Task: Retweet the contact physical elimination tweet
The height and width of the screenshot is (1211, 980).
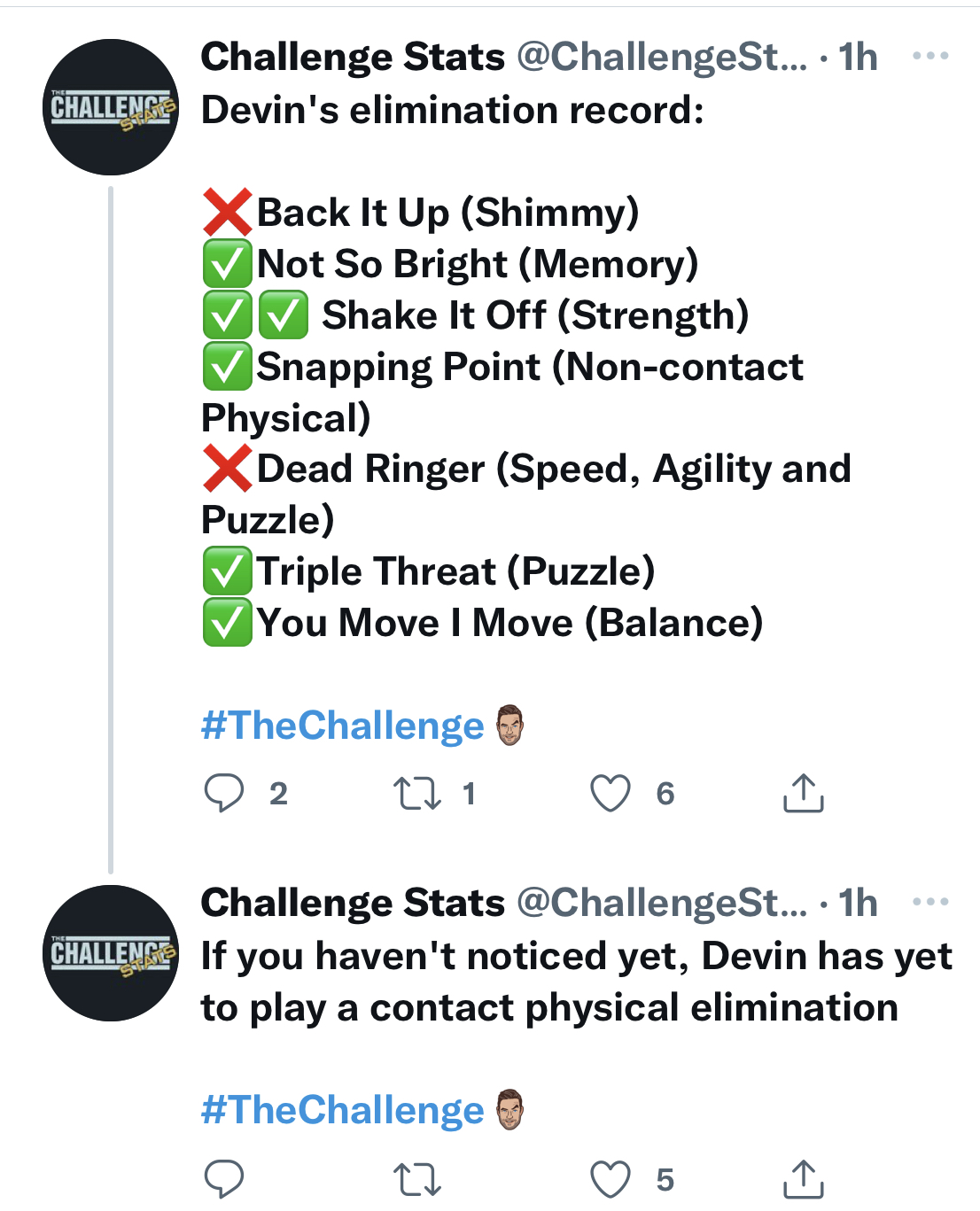Action: (x=416, y=1179)
